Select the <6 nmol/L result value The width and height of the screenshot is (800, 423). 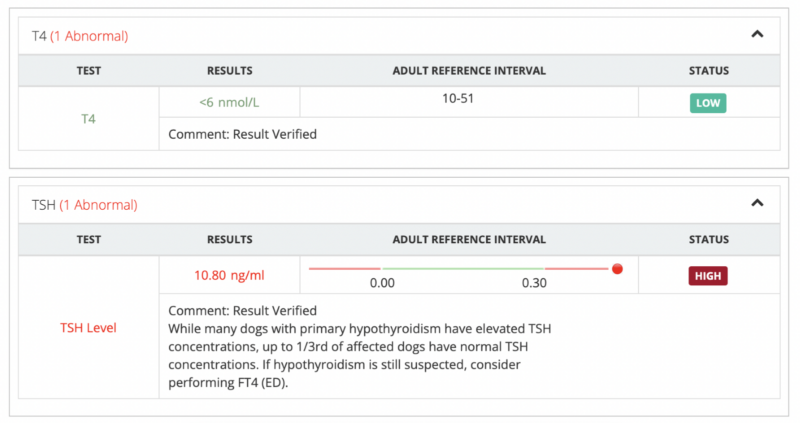(x=229, y=103)
